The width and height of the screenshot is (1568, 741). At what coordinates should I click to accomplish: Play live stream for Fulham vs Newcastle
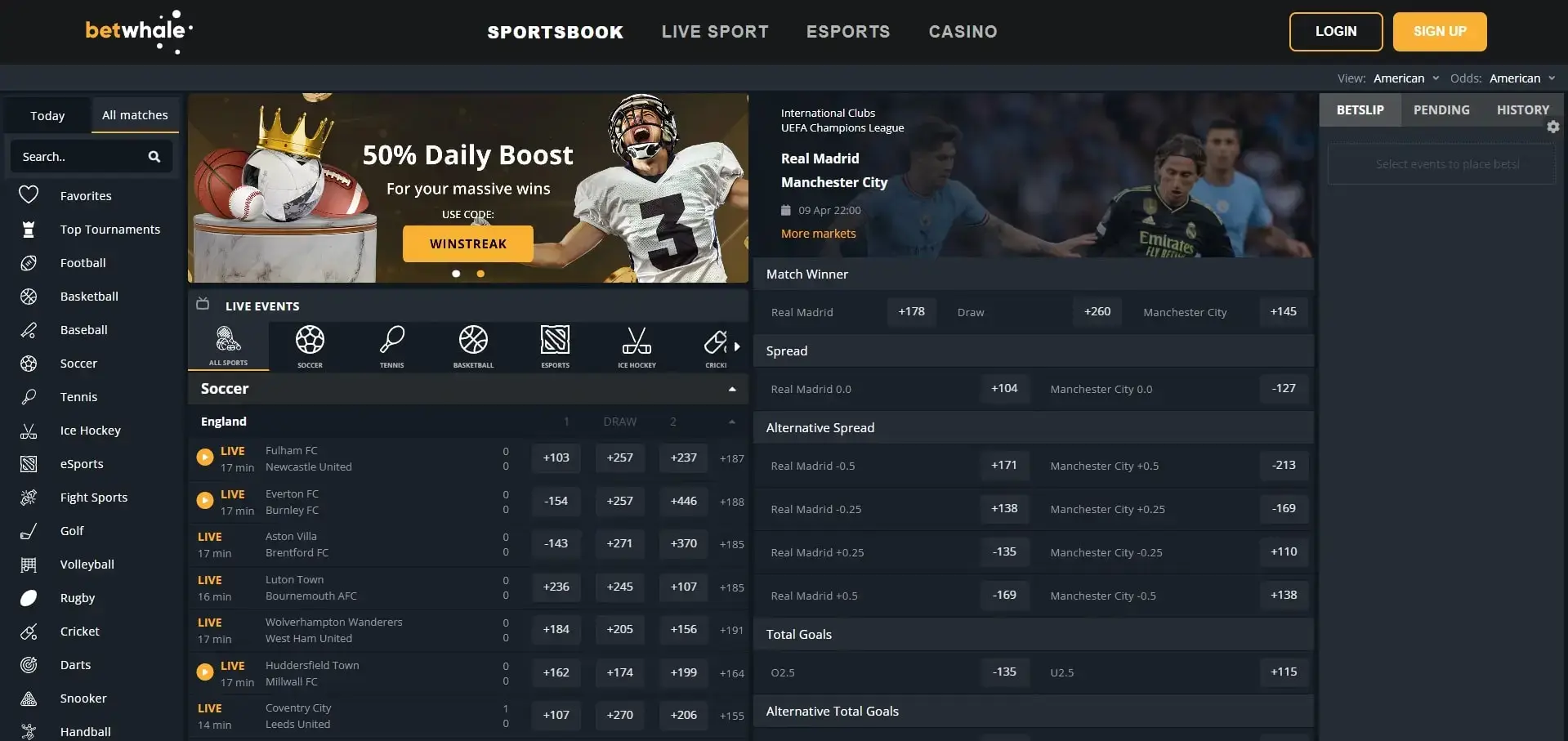(x=205, y=458)
